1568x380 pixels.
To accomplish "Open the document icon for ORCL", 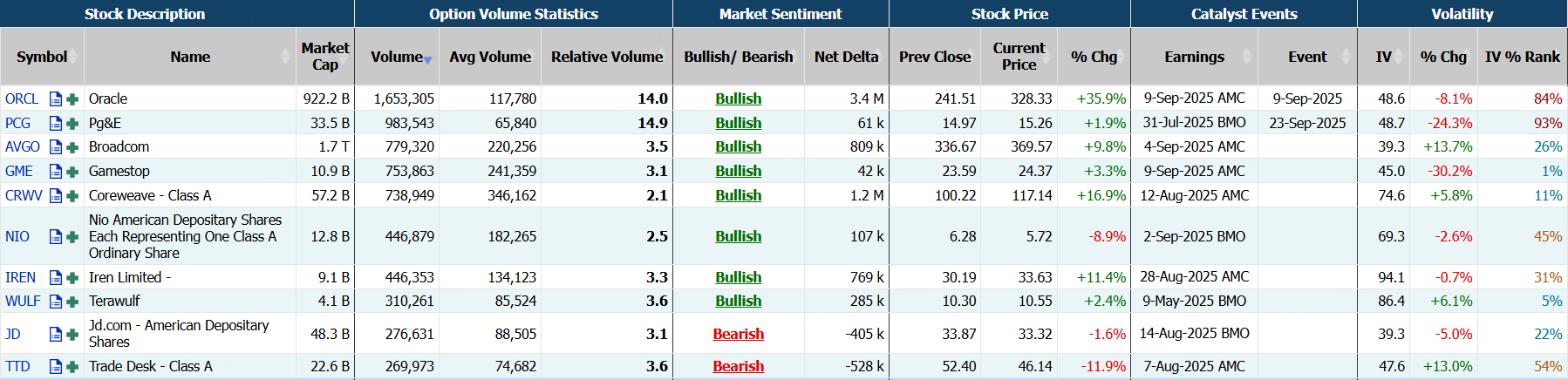I will (x=56, y=99).
